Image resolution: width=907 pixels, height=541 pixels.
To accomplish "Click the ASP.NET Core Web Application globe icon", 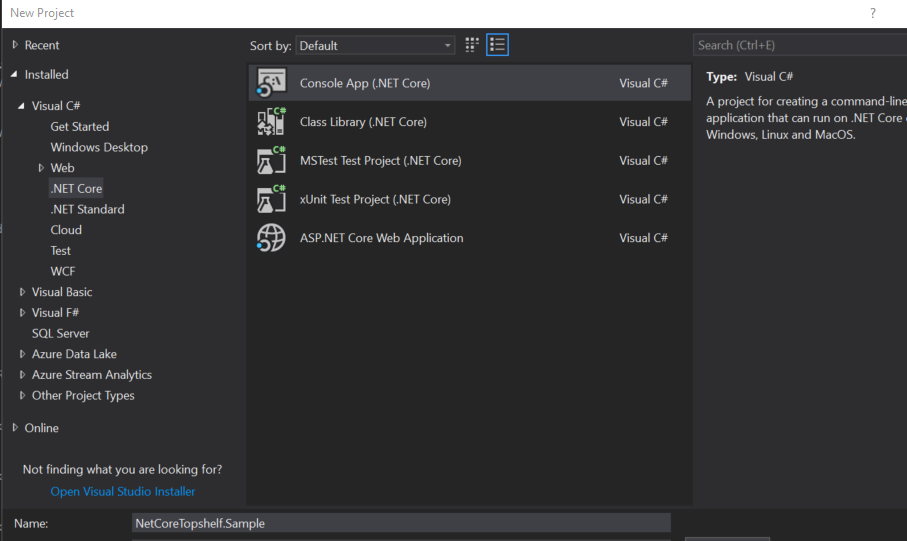I will (x=271, y=238).
